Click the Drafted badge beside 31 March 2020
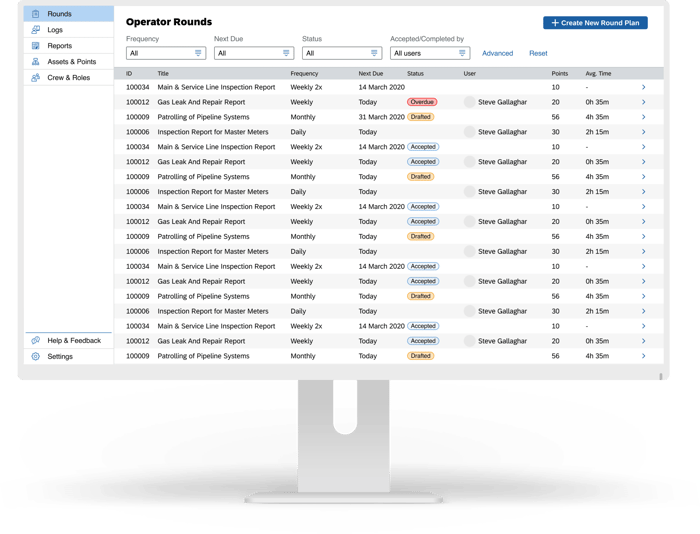 [x=421, y=117]
